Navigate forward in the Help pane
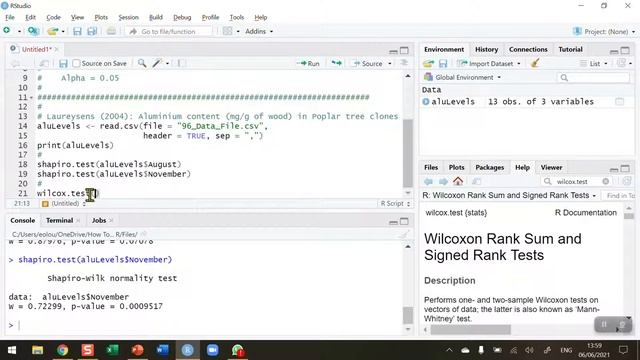 tap(443, 182)
